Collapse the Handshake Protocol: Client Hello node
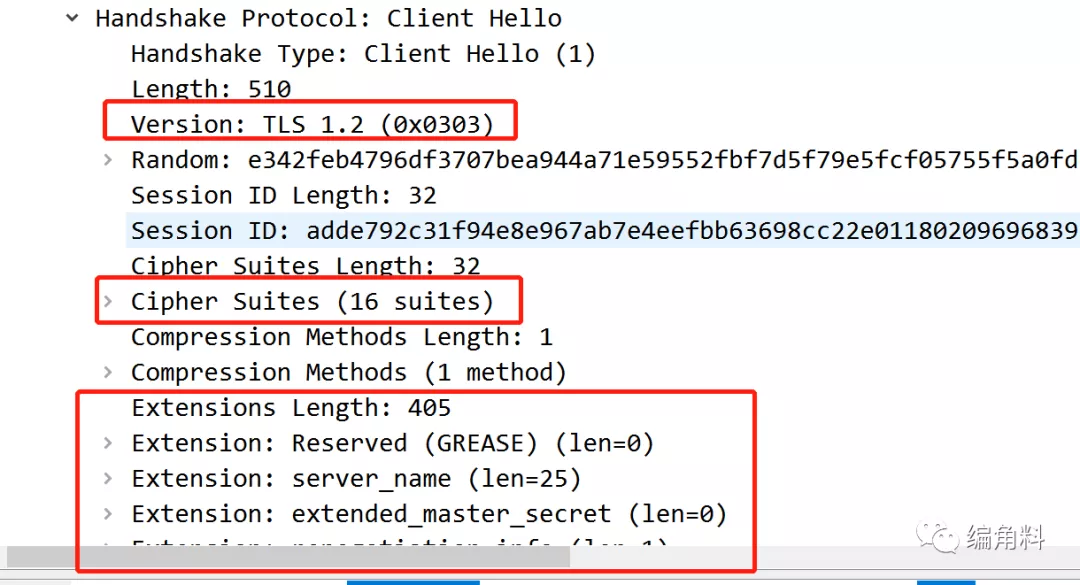 click(x=72, y=18)
